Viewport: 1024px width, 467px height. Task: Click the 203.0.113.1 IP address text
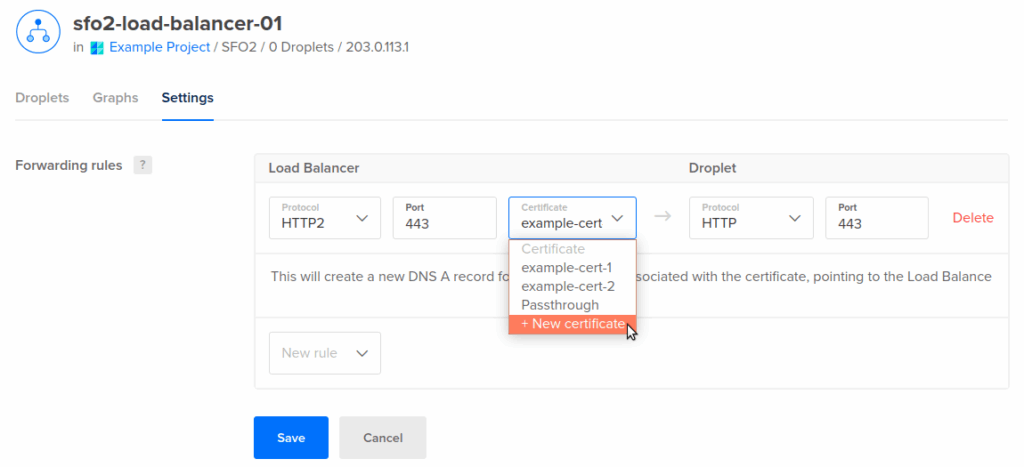coord(377,47)
